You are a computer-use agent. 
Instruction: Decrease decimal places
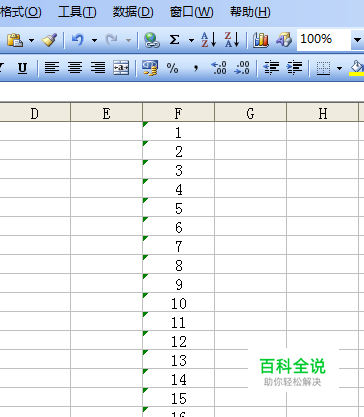242,68
